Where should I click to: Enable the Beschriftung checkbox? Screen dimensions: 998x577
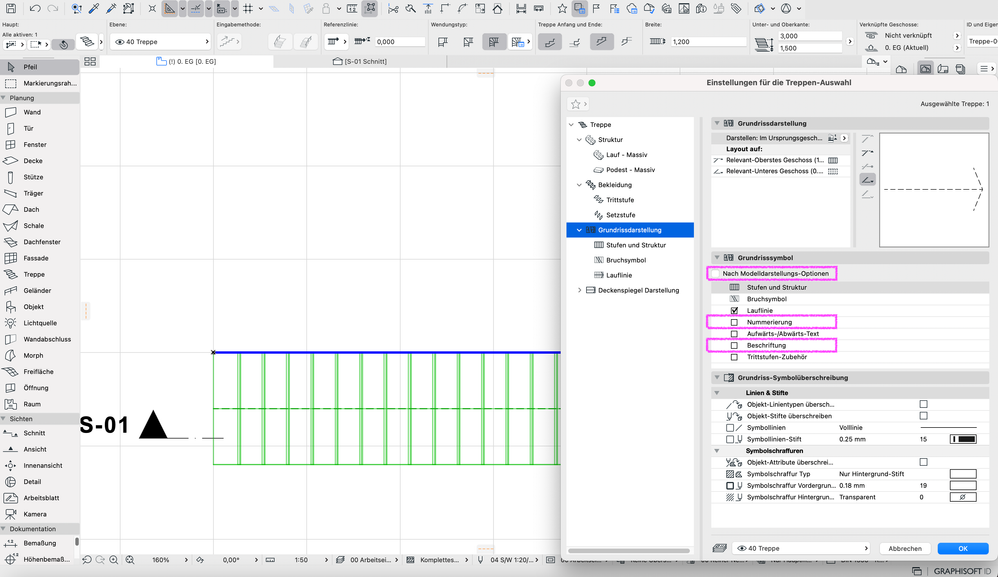point(735,345)
